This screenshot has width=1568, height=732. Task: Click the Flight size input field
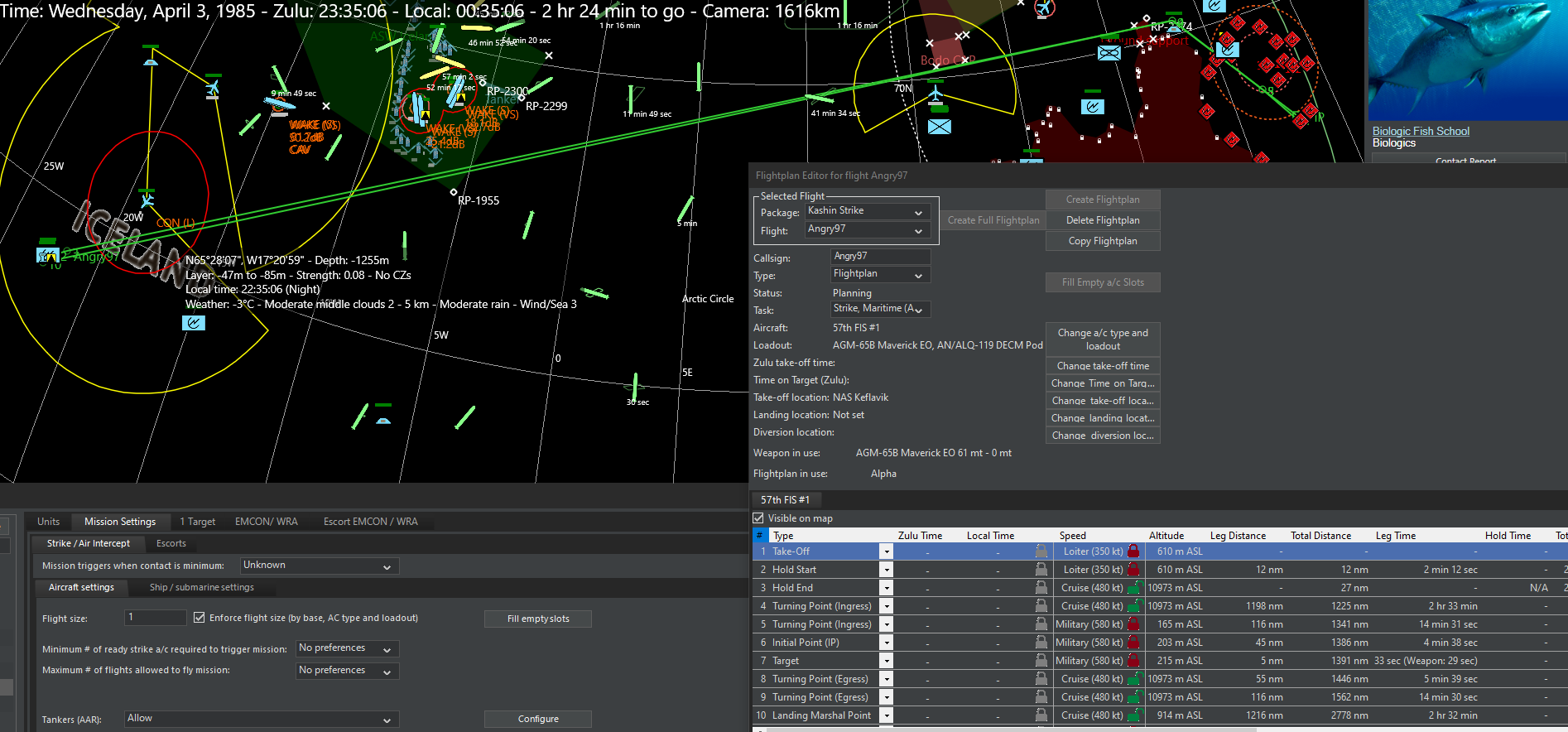(156, 618)
